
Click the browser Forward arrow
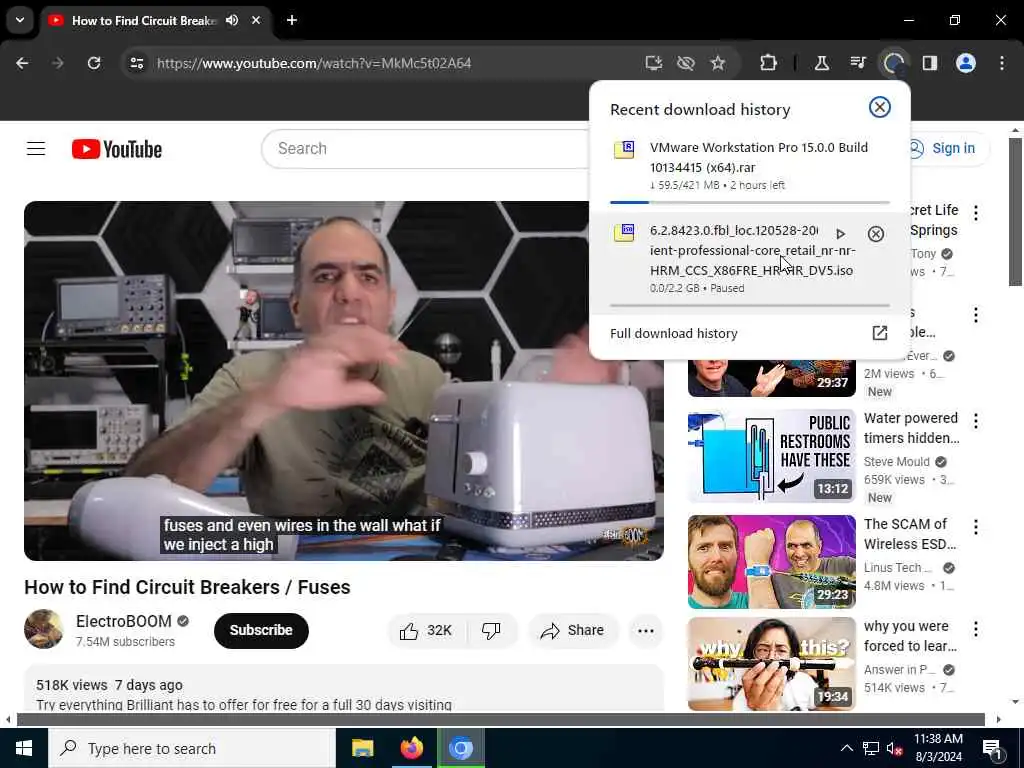click(x=57, y=63)
